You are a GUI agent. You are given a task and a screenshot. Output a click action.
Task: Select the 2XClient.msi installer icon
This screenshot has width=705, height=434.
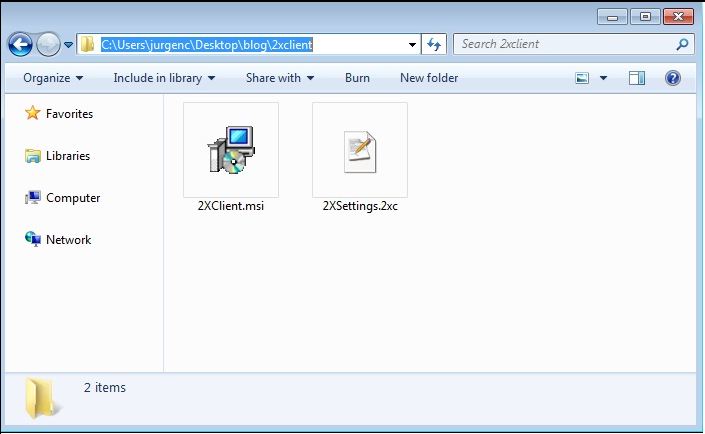pyautogui.click(x=231, y=150)
